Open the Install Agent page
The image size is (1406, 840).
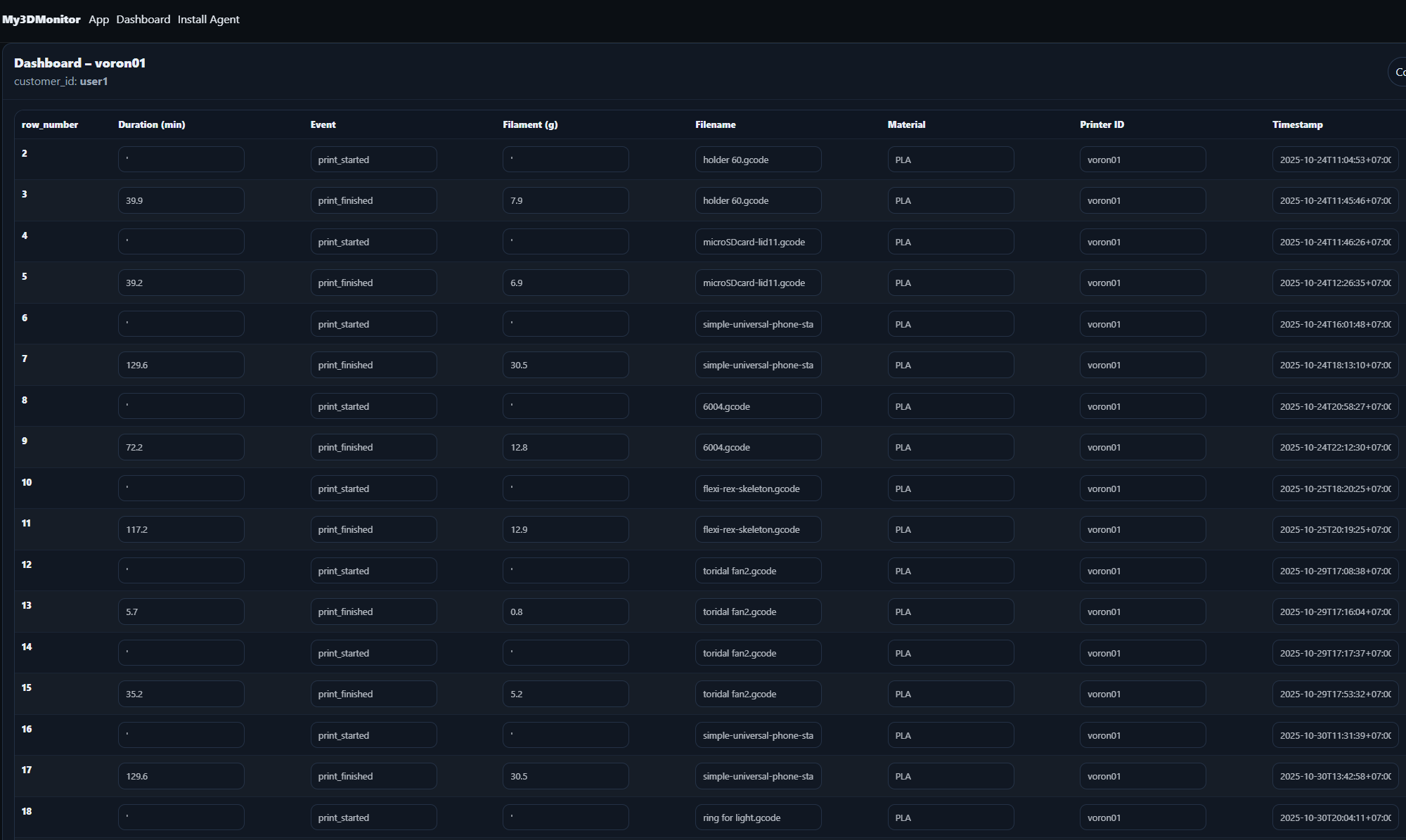tap(209, 19)
